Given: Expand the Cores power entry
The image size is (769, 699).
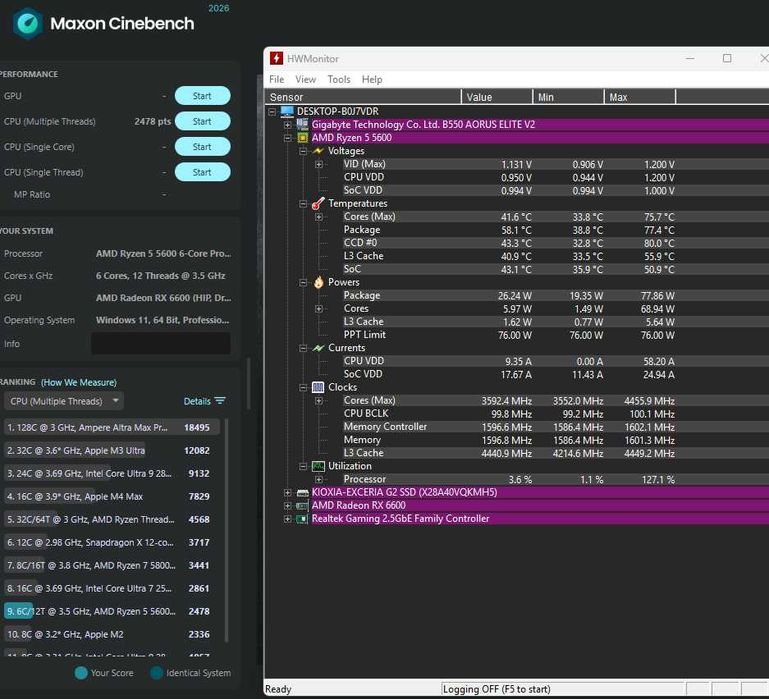Looking at the screenshot, I should [x=319, y=309].
